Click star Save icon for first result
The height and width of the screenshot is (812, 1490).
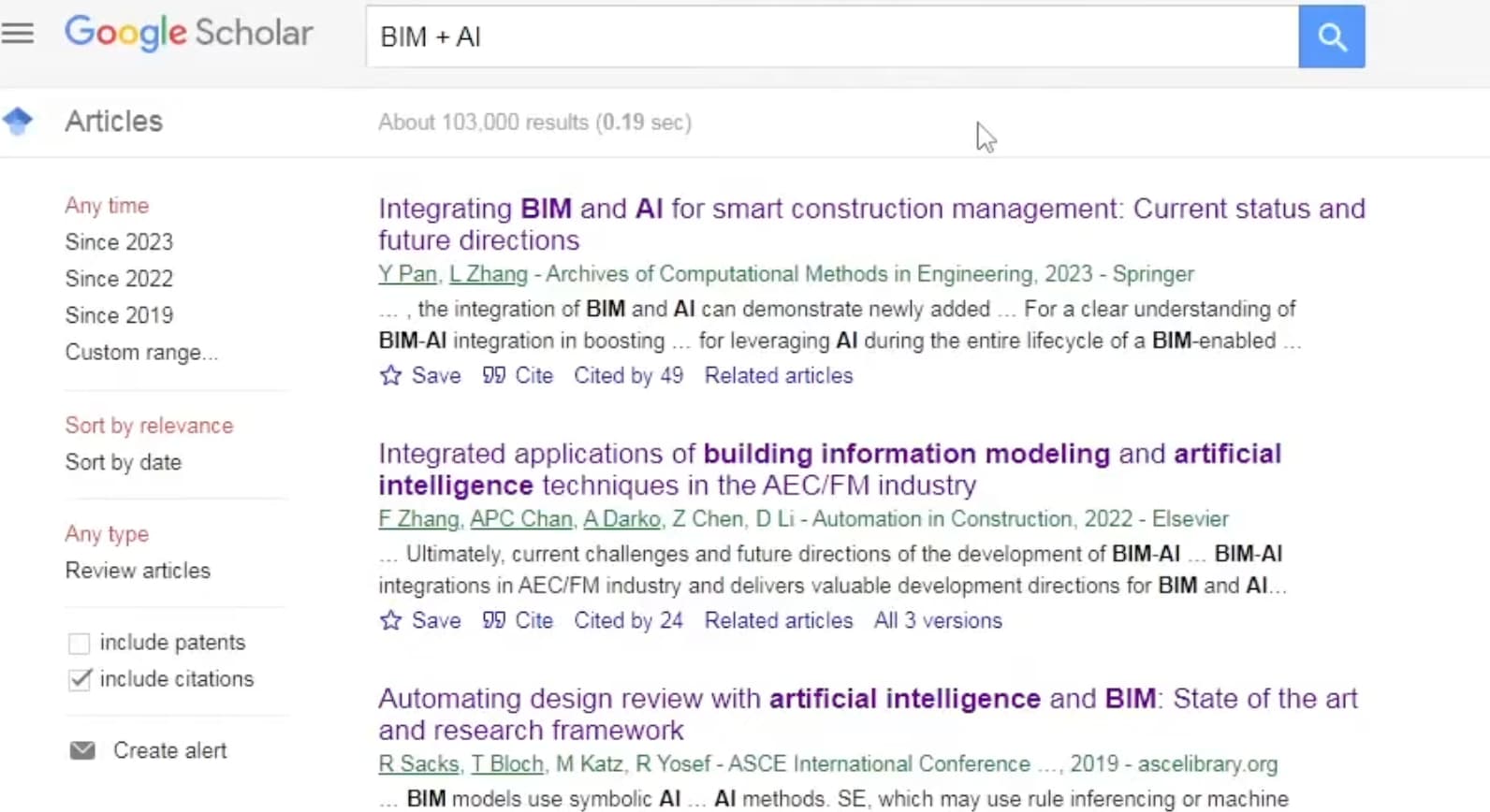pos(390,376)
